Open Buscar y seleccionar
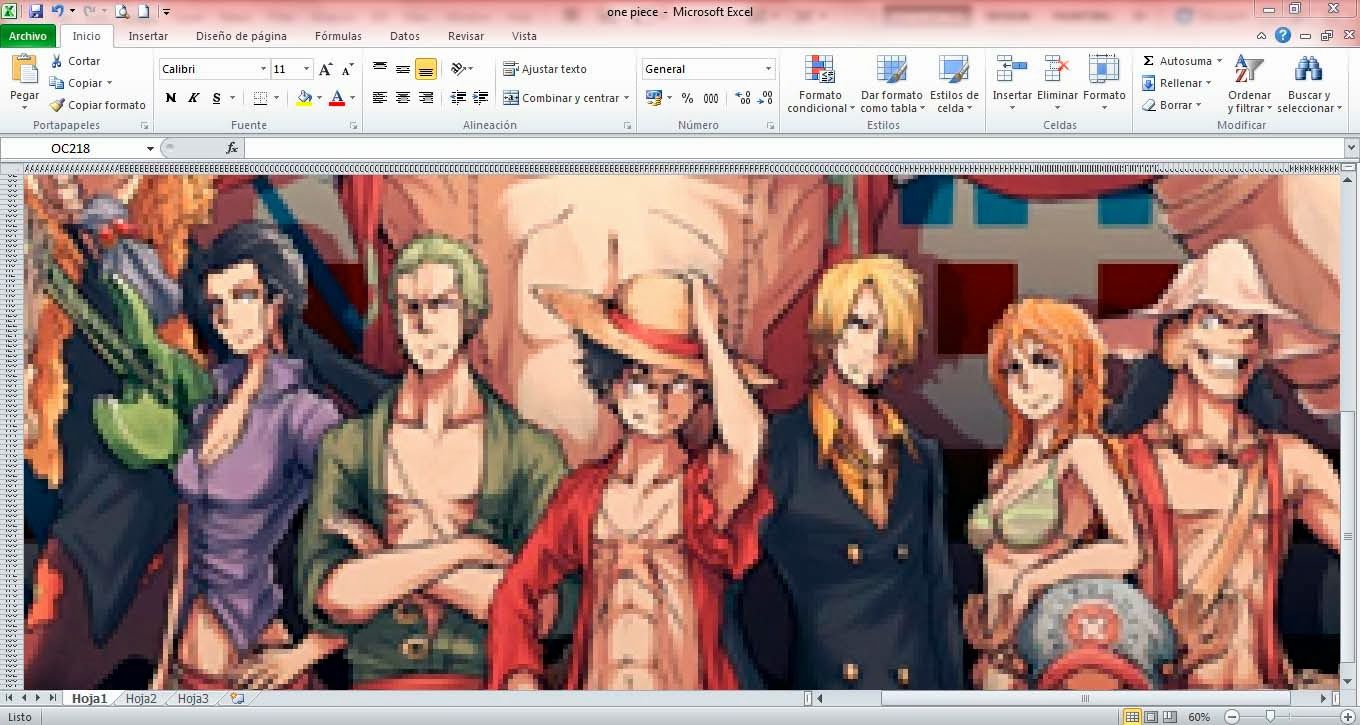The height and width of the screenshot is (725, 1360). 1308,84
